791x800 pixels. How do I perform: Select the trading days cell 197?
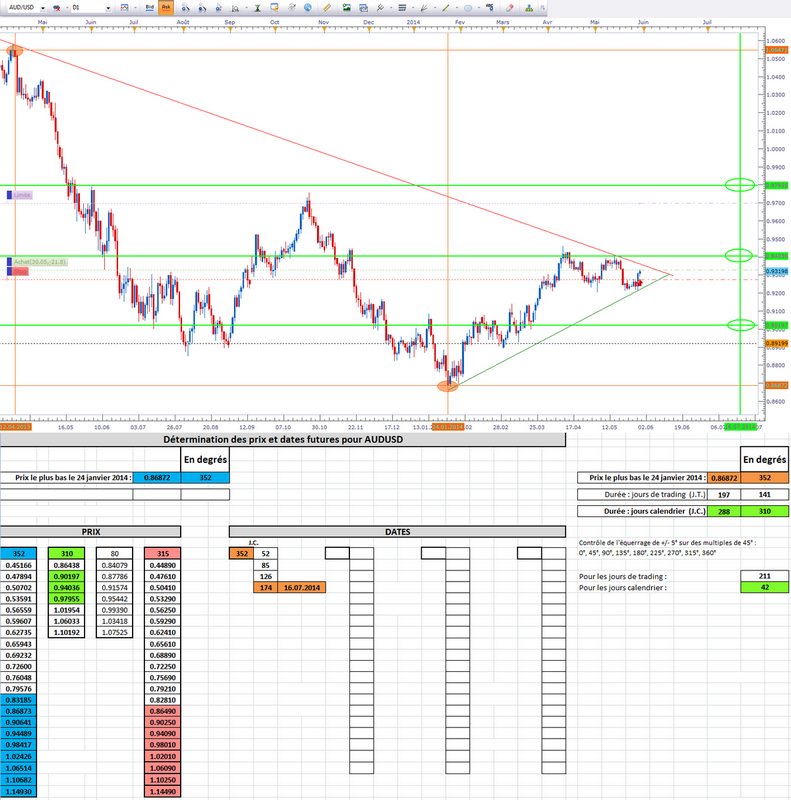coord(724,494)
